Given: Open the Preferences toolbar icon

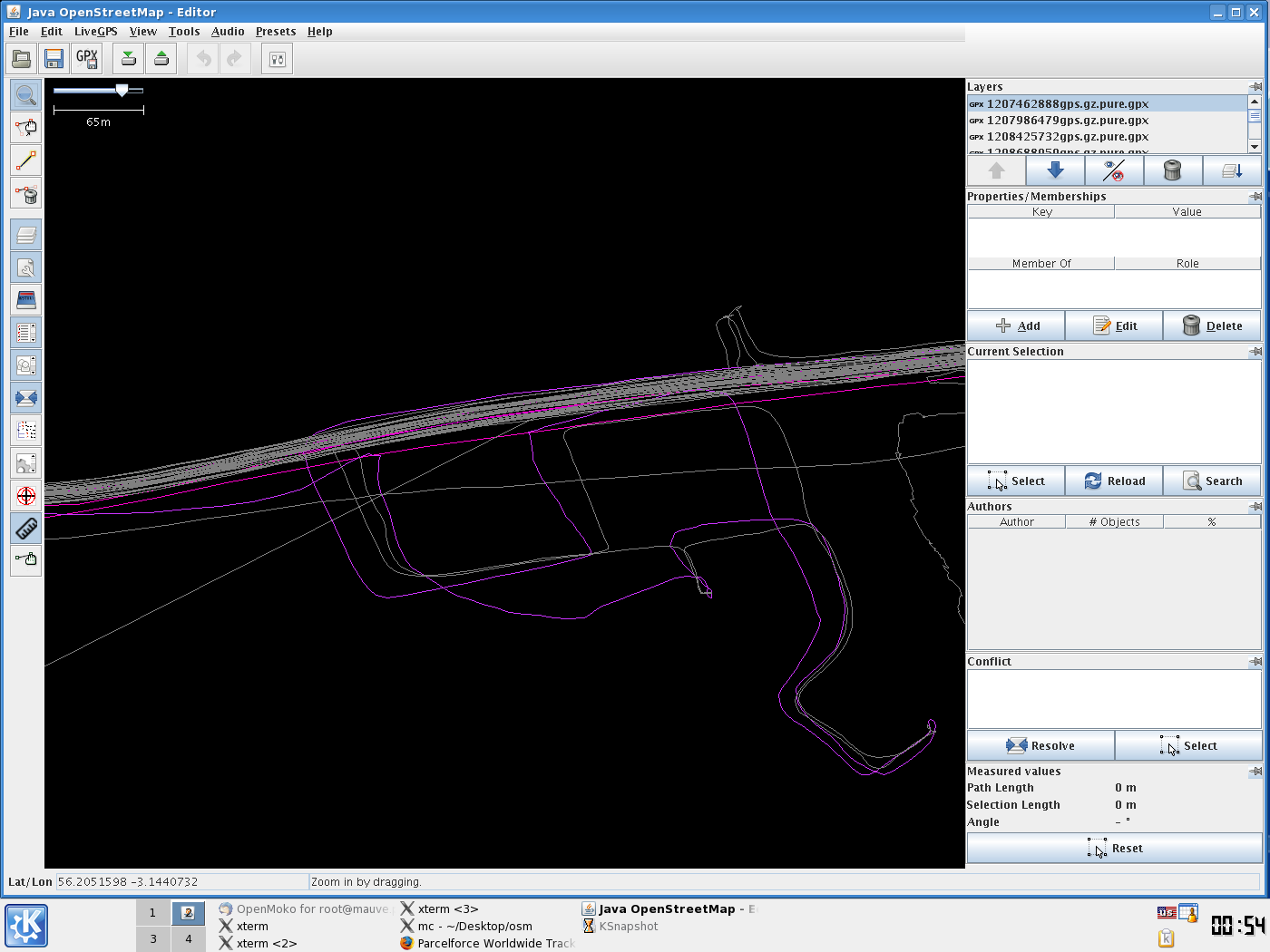Looking at the screenshot, I should (x=278, y=59).
